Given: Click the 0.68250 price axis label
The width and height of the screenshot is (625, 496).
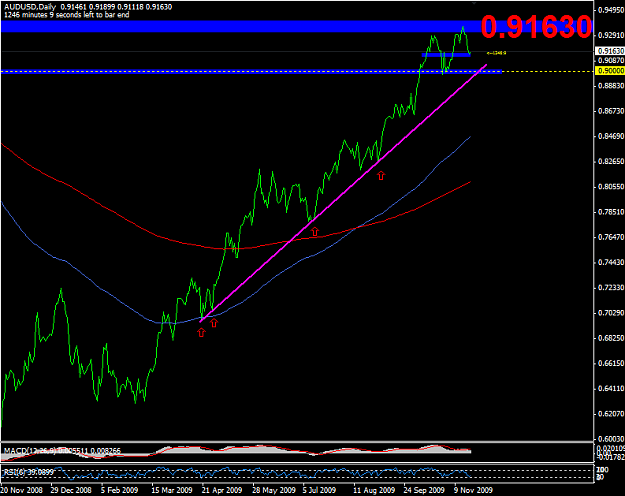Looking at the screenshot, I should (611, 338).
